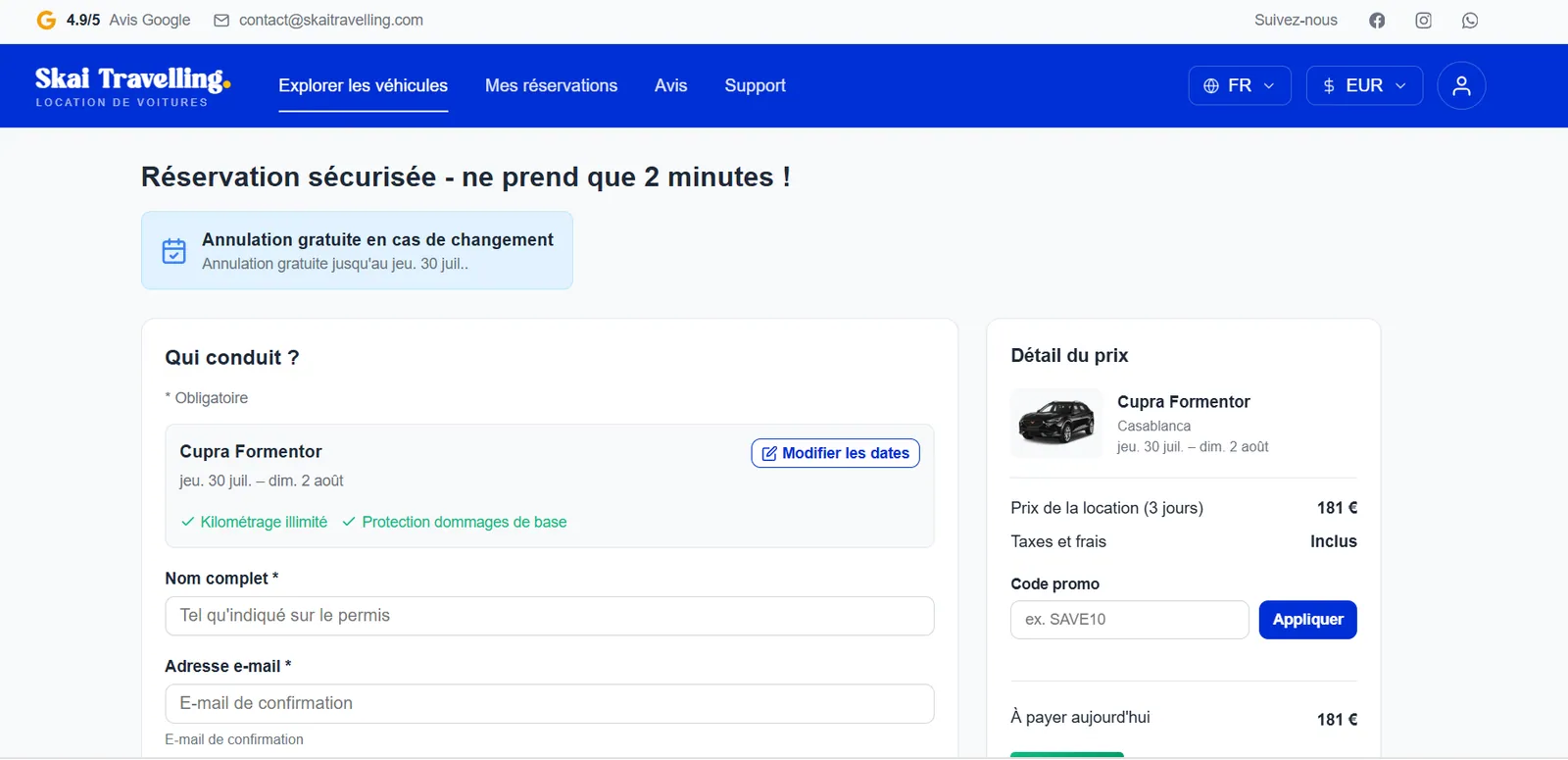Click the Protection dommages de base text
1568x760 pixels.
(465, 522)
